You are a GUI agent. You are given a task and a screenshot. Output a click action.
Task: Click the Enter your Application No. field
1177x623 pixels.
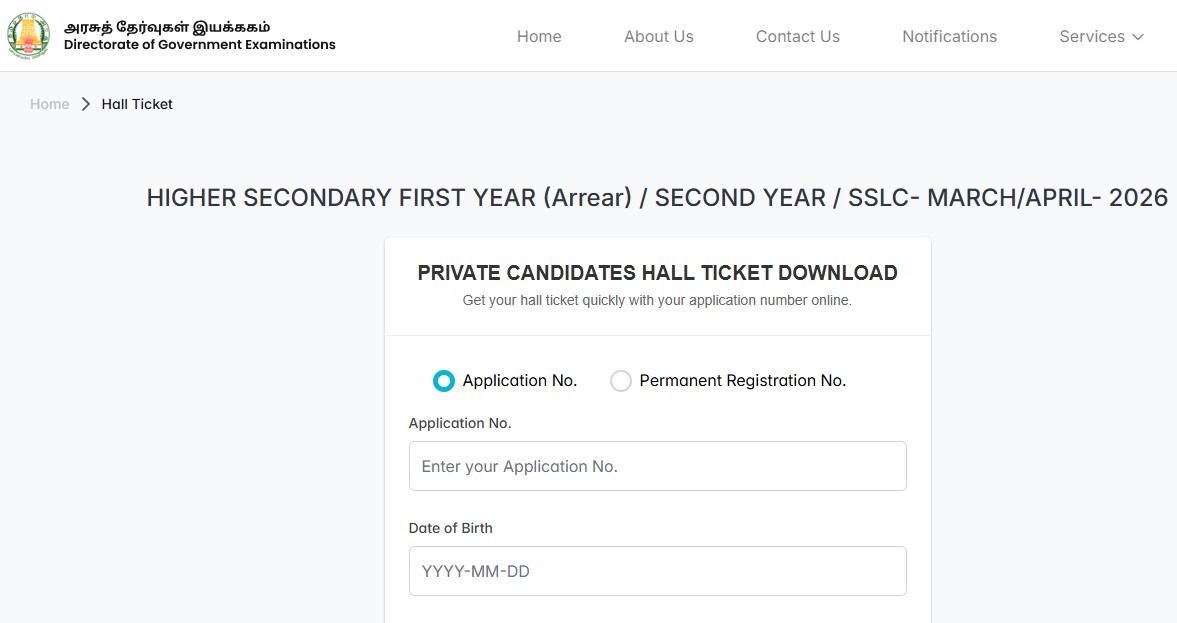click(657, 466)
